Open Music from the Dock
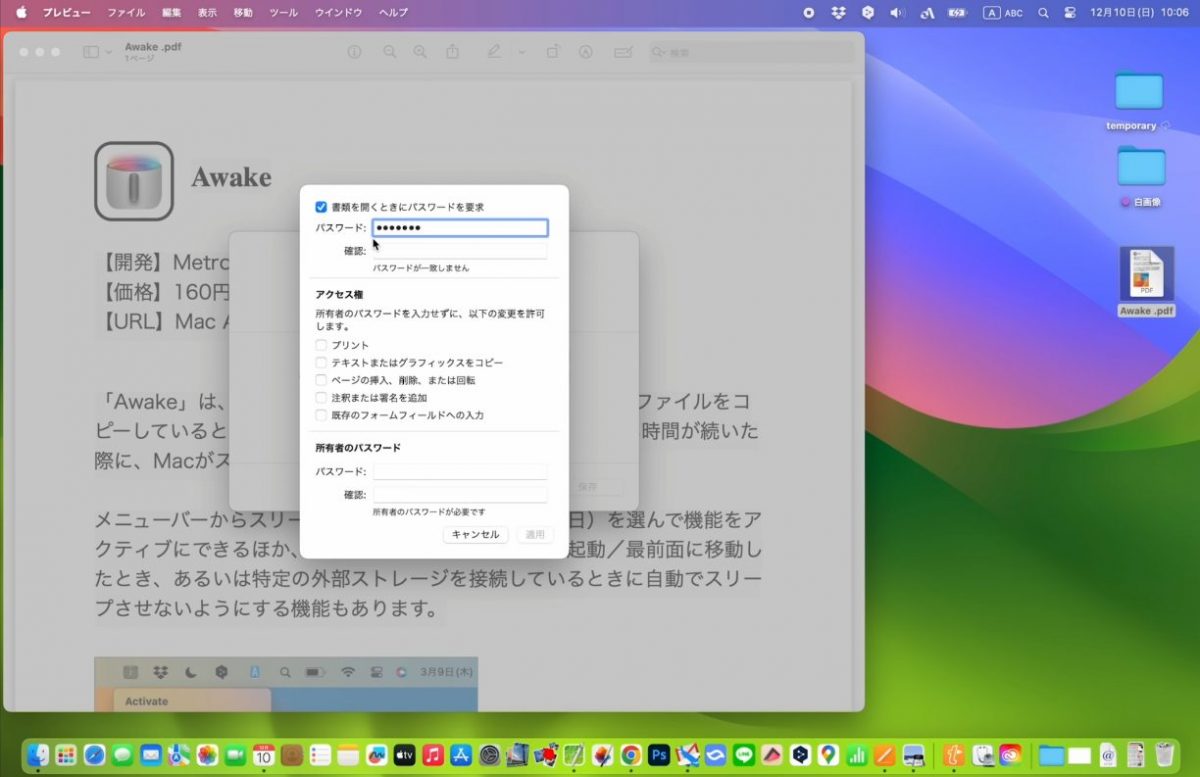Viewport: 1200px width, 777px height. [x=433, y=754]
